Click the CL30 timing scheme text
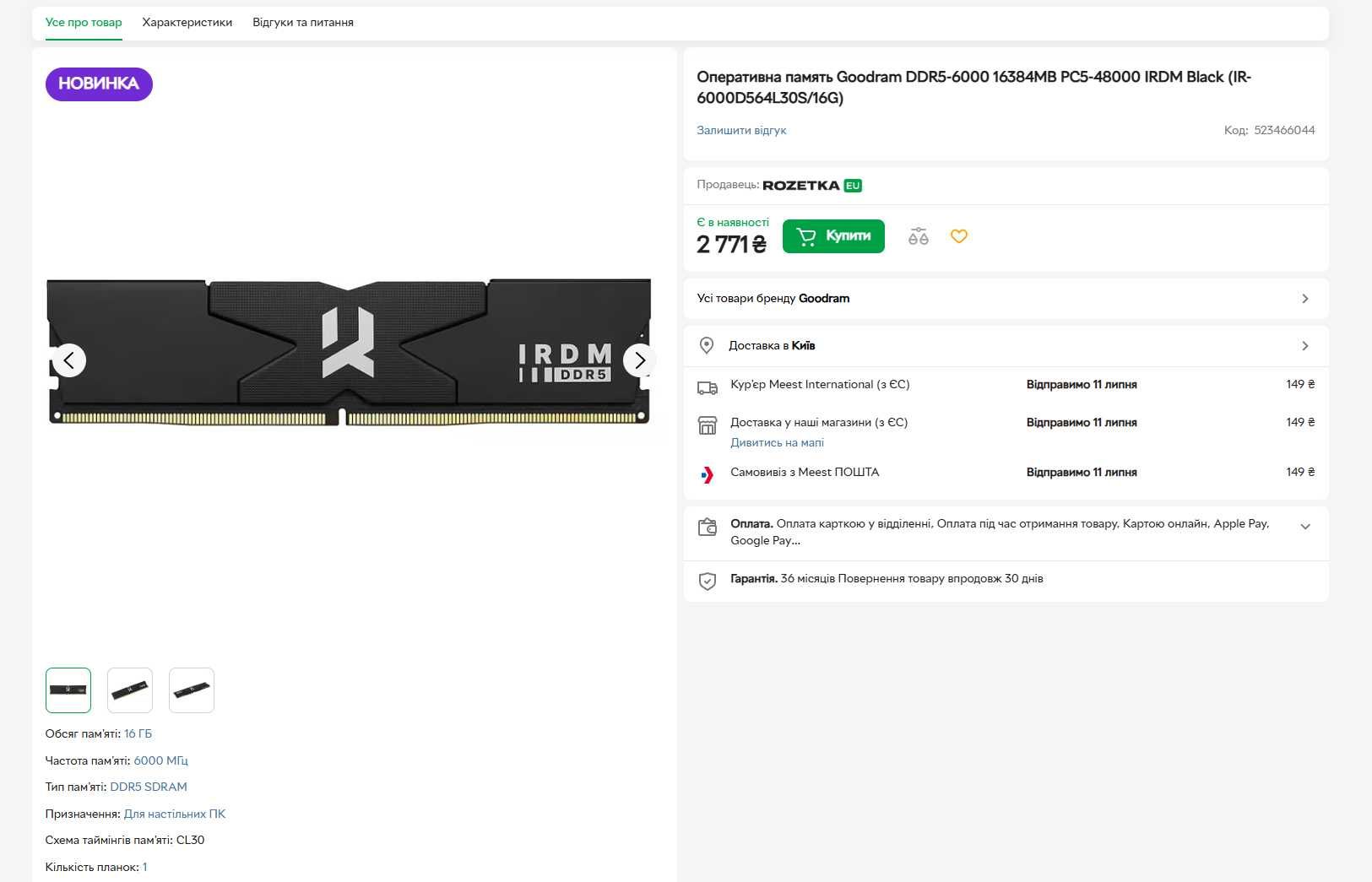1372x882 pixels. click(x=190, y=840)
